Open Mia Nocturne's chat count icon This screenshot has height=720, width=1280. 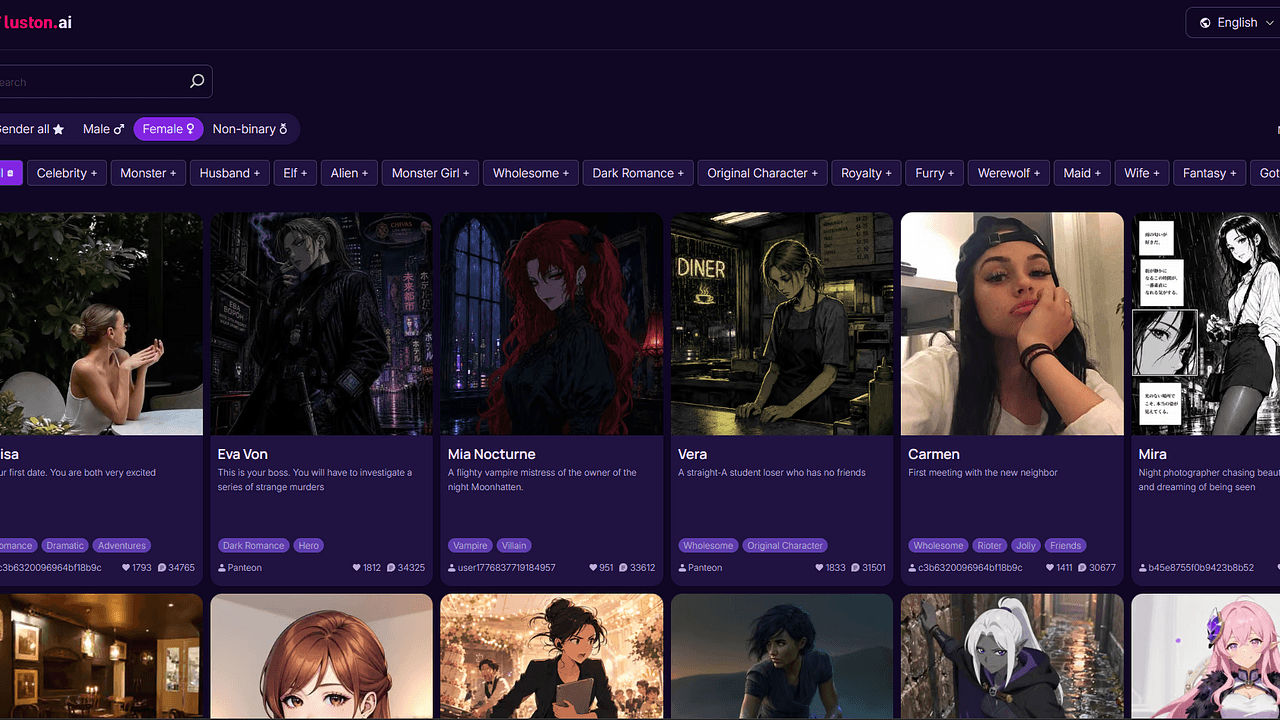621,567
